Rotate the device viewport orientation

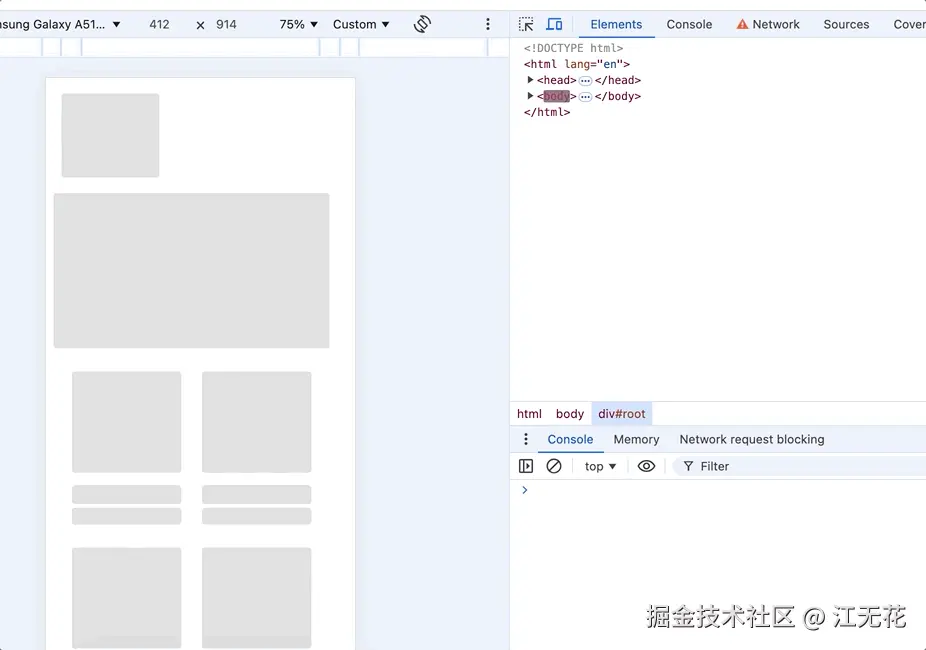click(x=422, y=24)
